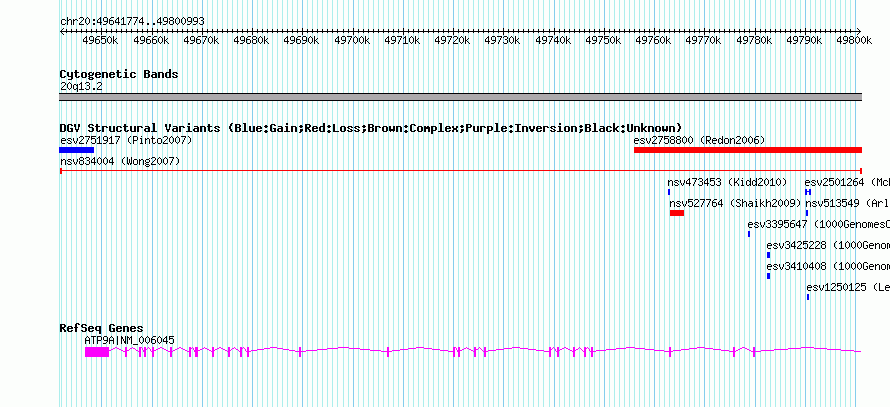Screen dimensions: 890x407
Task: Click the 49720k ruler tick label
Action: pos(452,40)
